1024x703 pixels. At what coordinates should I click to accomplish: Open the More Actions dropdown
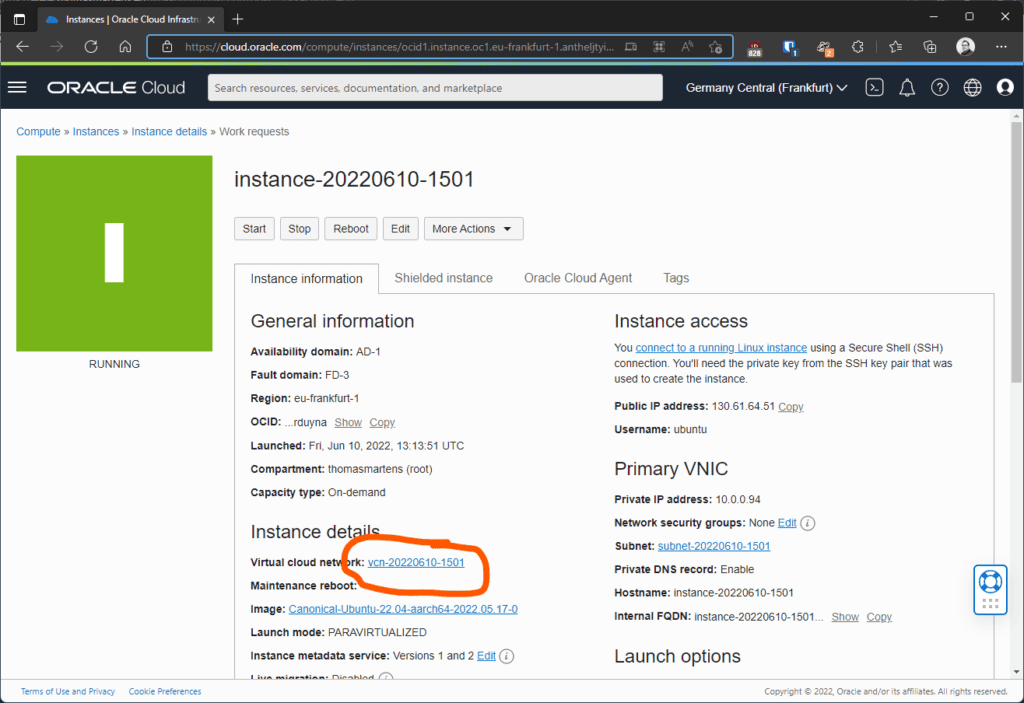coord(473,228)
